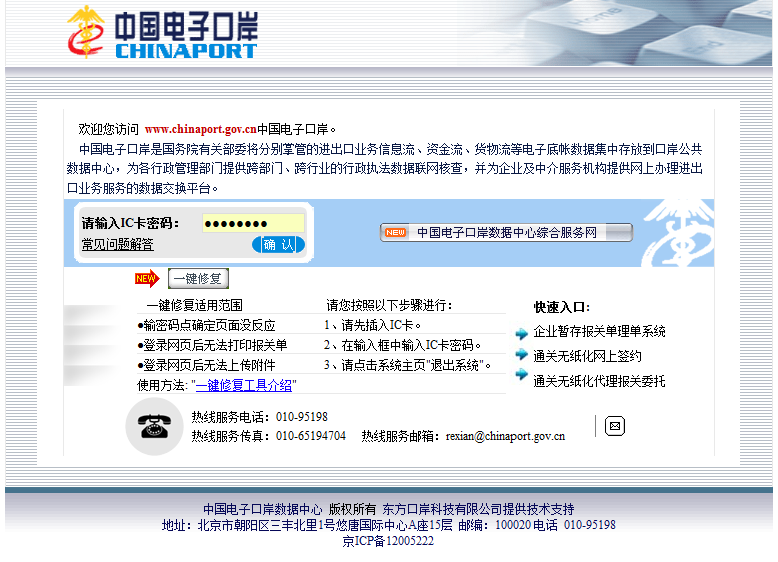This screenshot has height=562, width=778.
Task: Click the ChinaPort logo in header
Action: [163, 33]
